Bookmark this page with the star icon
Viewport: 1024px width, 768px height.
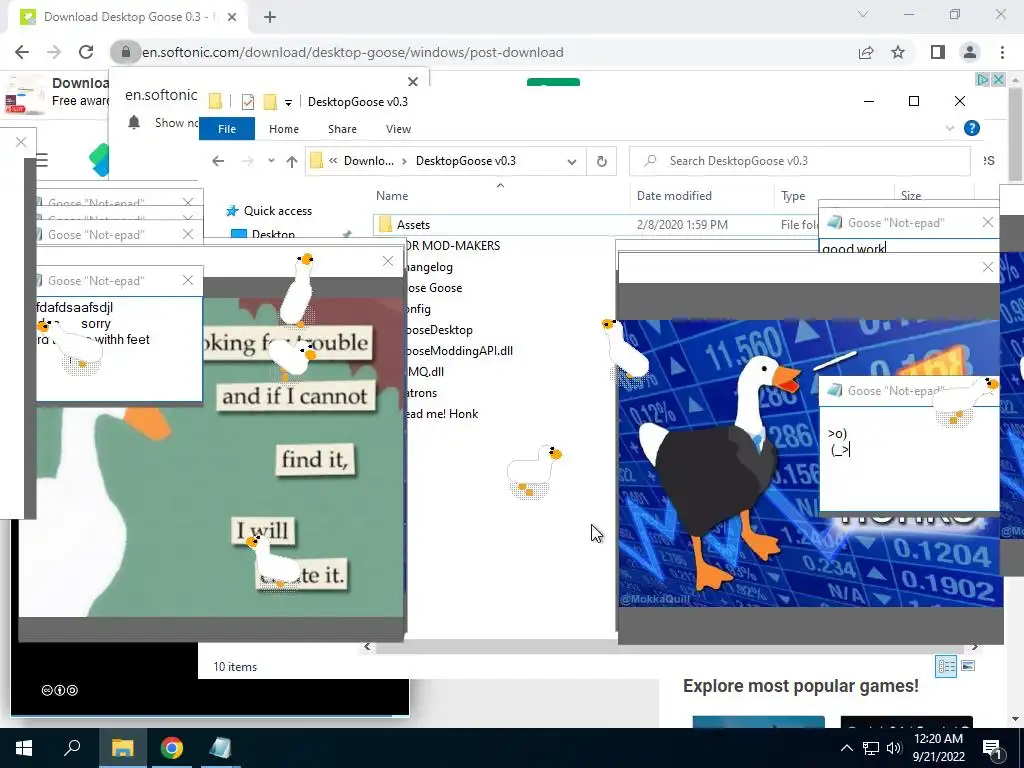point(898,52)
